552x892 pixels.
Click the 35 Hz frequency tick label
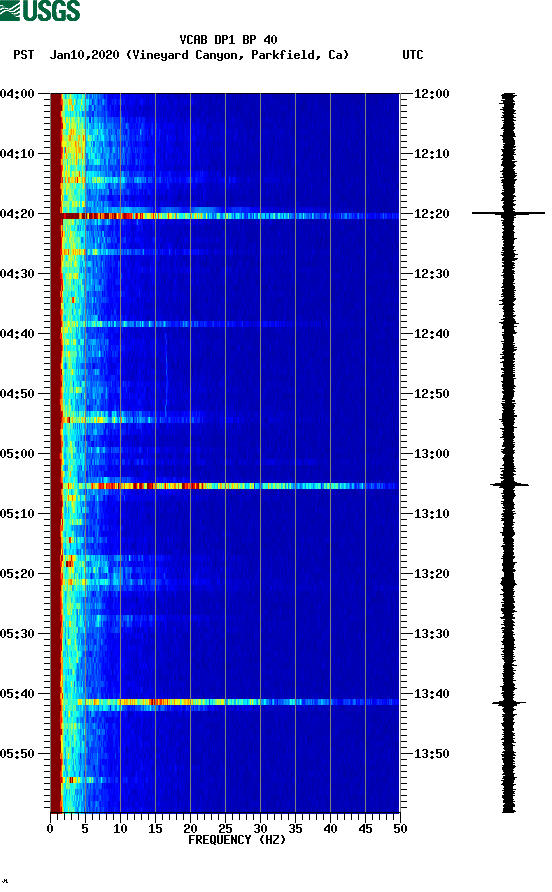pos(295,829)
